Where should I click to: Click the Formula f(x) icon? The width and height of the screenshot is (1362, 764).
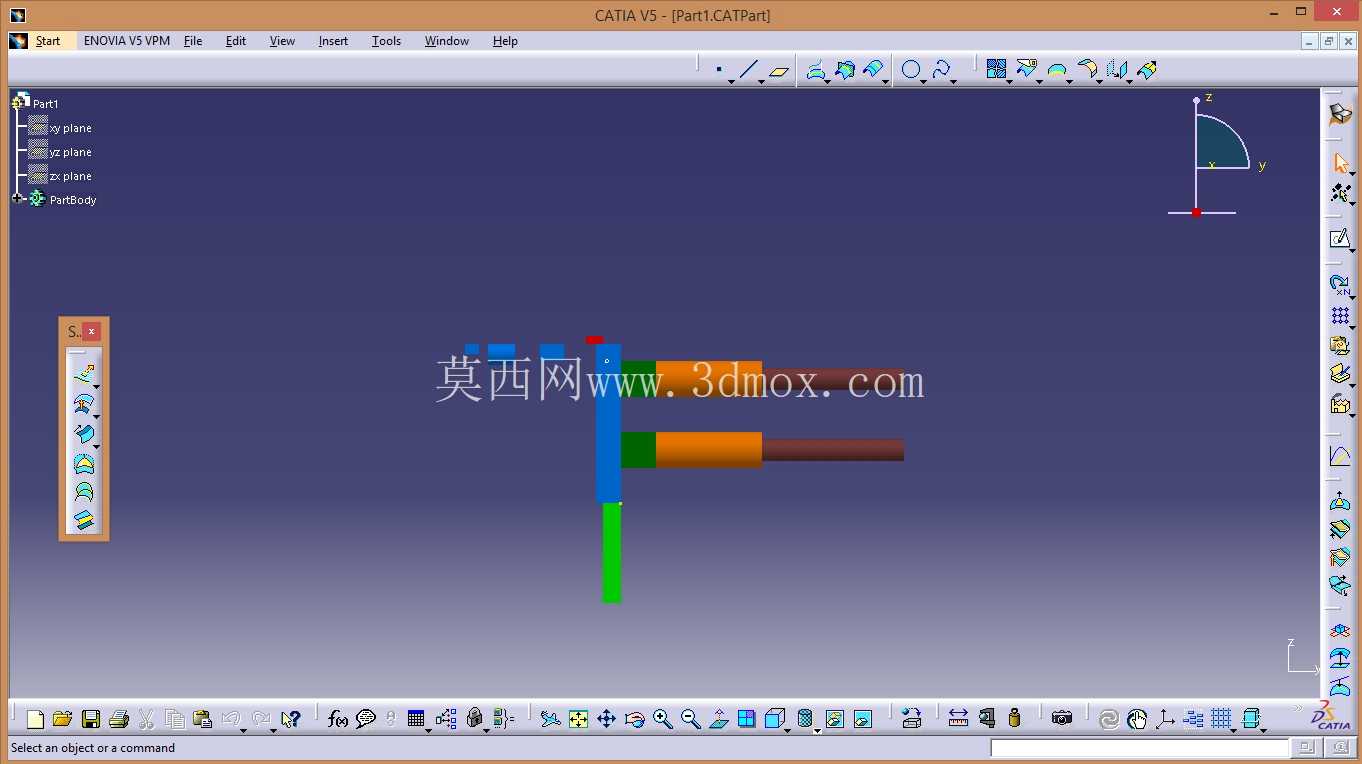point(338,718)
